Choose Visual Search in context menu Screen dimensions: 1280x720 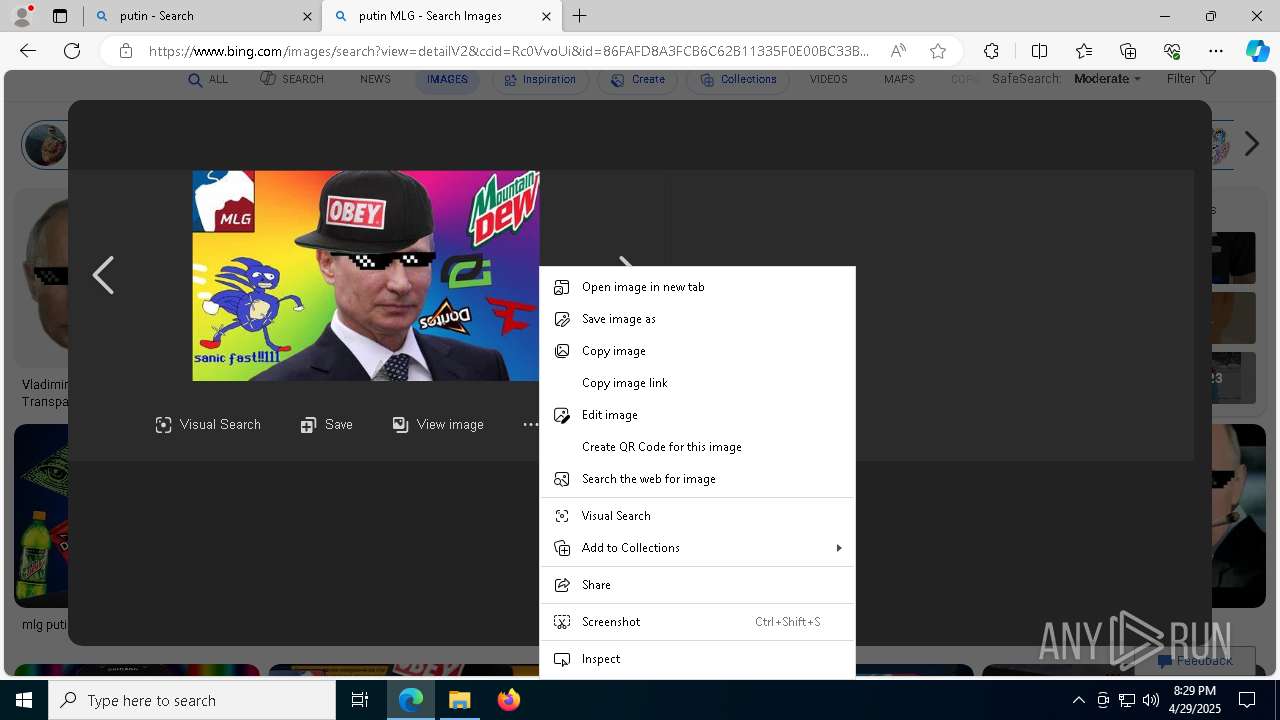697,516
